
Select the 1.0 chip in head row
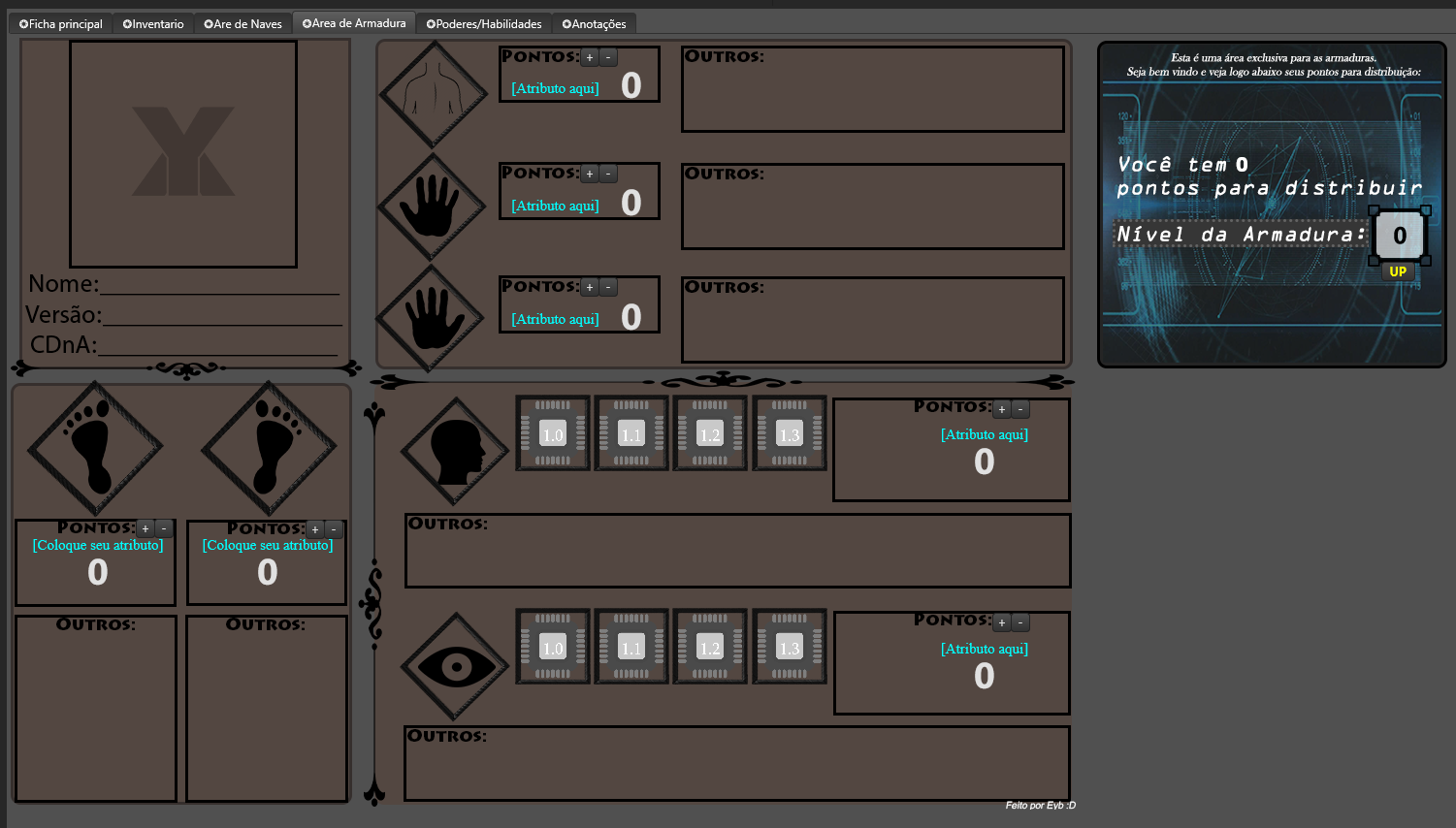553,433
